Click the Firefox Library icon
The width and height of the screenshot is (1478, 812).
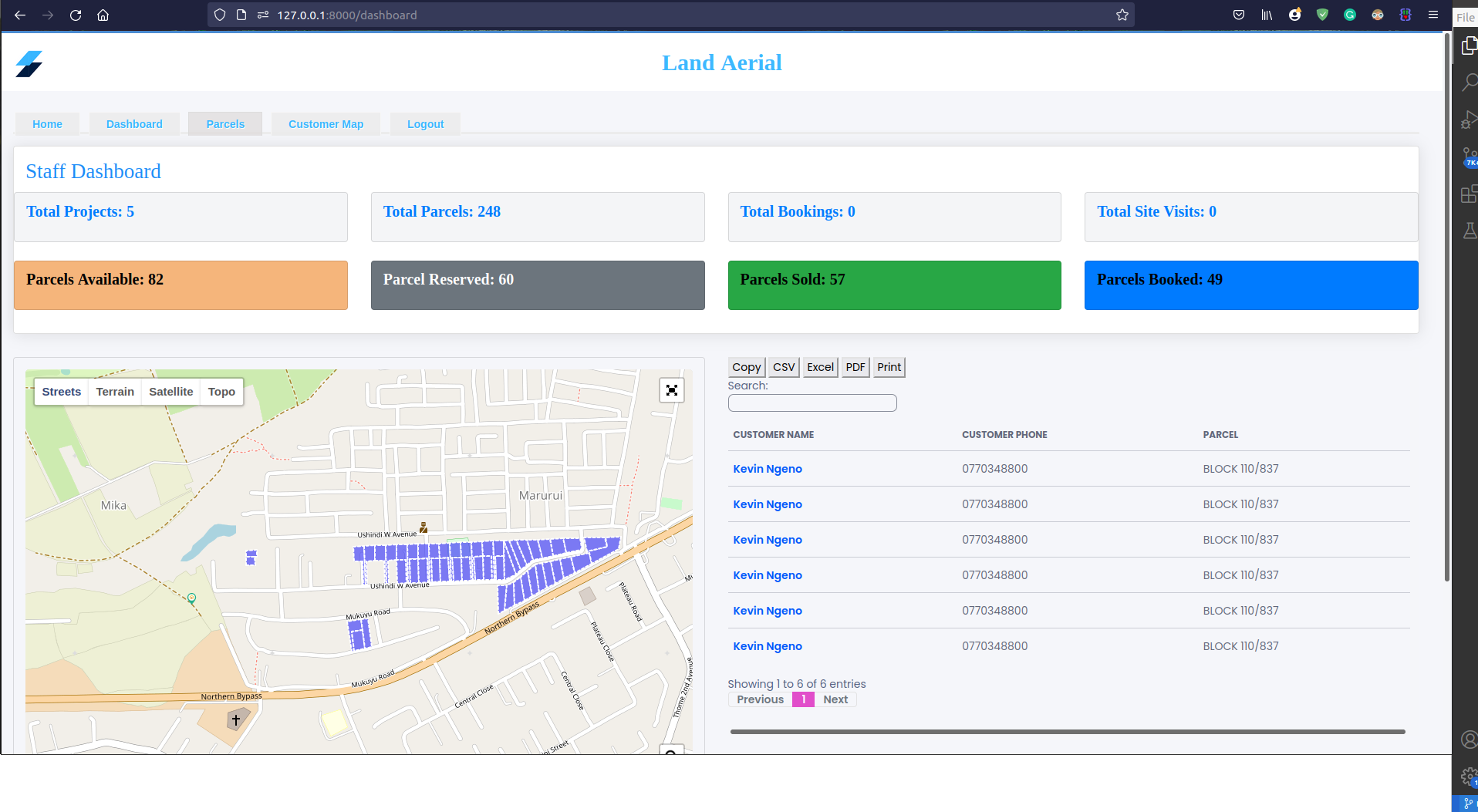point(1267,15)
